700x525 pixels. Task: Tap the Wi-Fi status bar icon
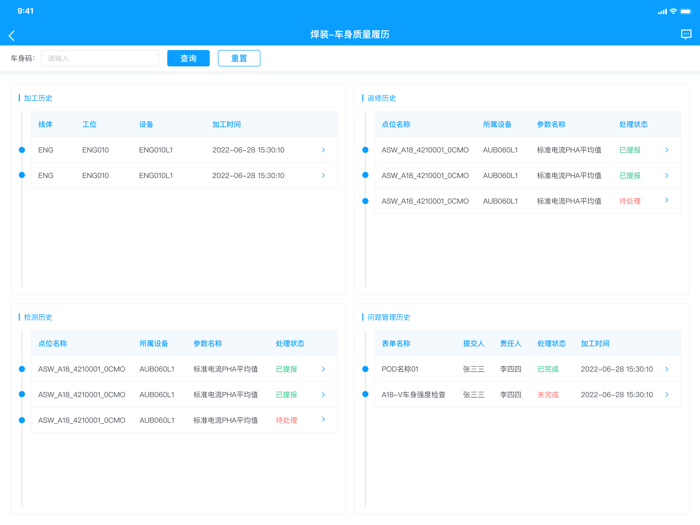(x=673, y=11)
